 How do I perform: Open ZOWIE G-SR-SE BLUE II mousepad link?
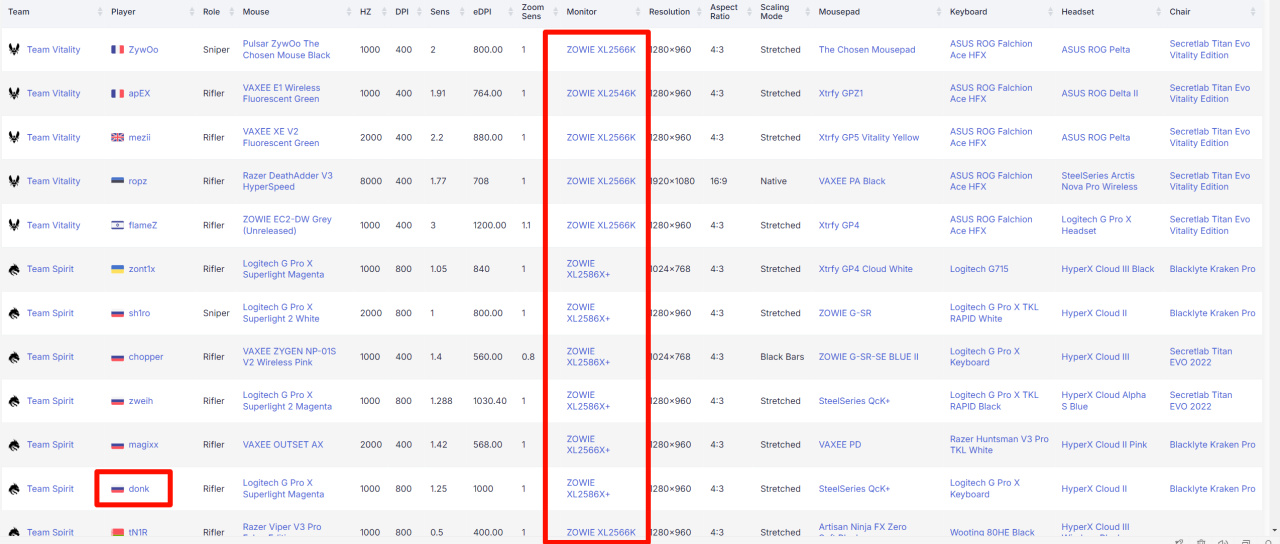point(868,357)
